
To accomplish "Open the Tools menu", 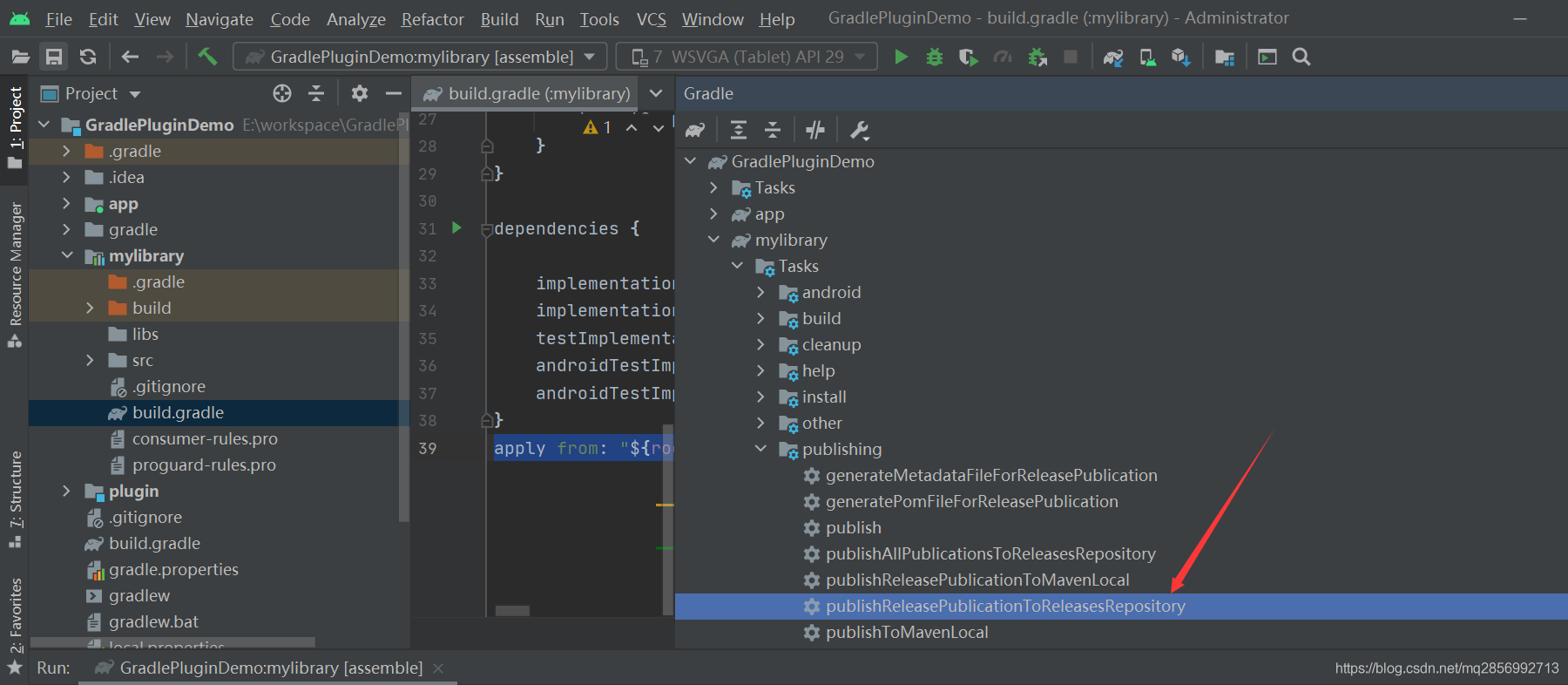I will coord(599,19).
